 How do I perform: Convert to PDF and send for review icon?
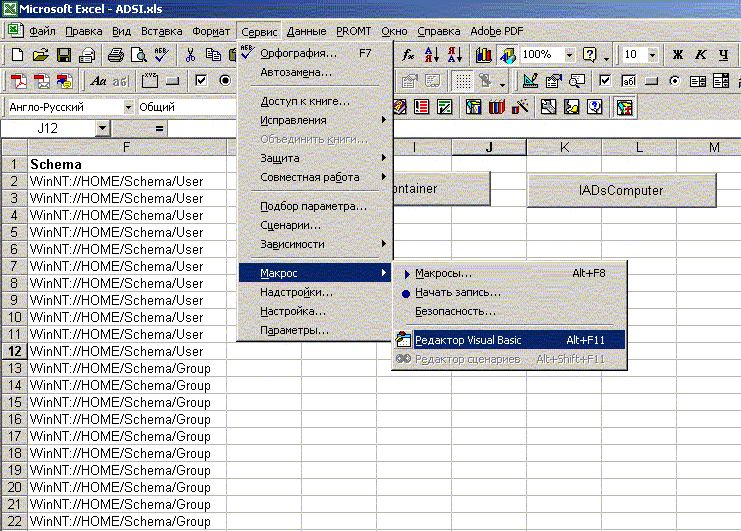point(65,81)
